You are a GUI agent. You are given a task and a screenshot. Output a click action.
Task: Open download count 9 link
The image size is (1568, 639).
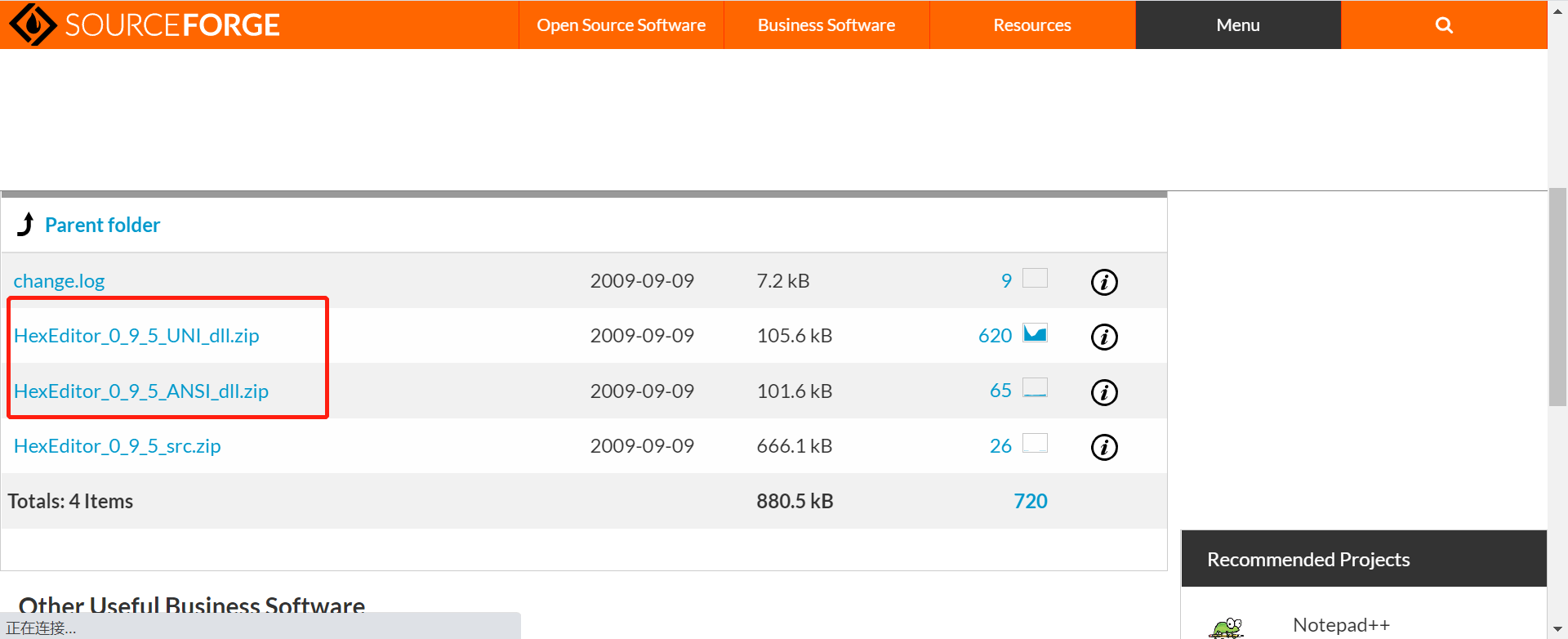1006,281
